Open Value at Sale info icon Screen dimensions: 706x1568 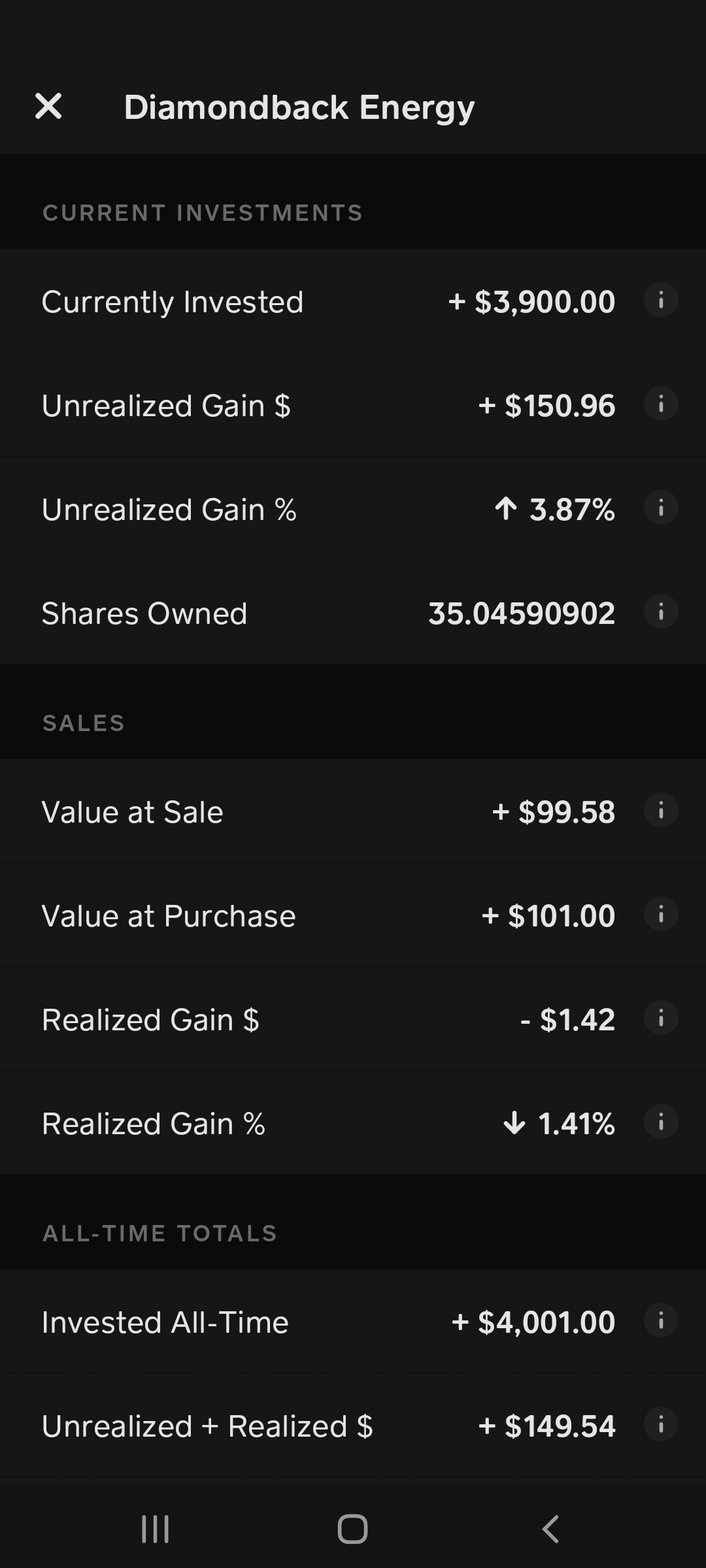pos(661,811)
